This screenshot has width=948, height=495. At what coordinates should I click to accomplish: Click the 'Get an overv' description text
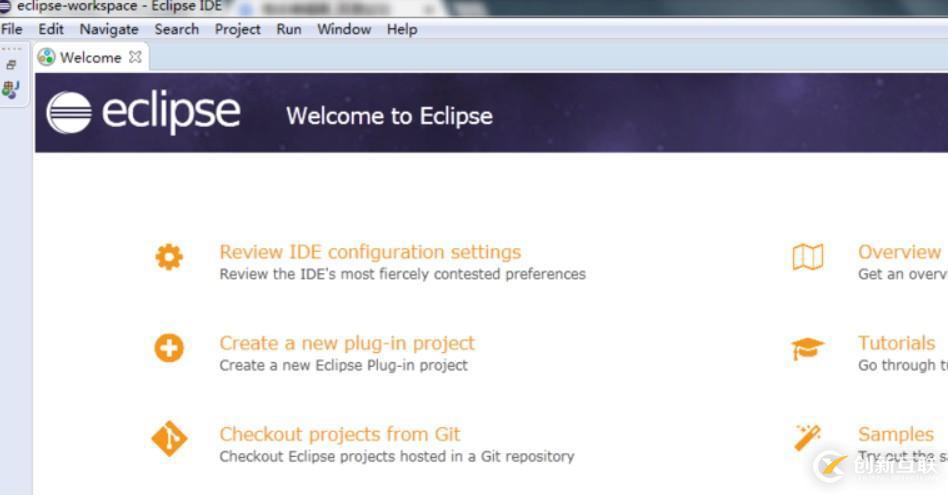pyautogui.click(x=903, y=274)
